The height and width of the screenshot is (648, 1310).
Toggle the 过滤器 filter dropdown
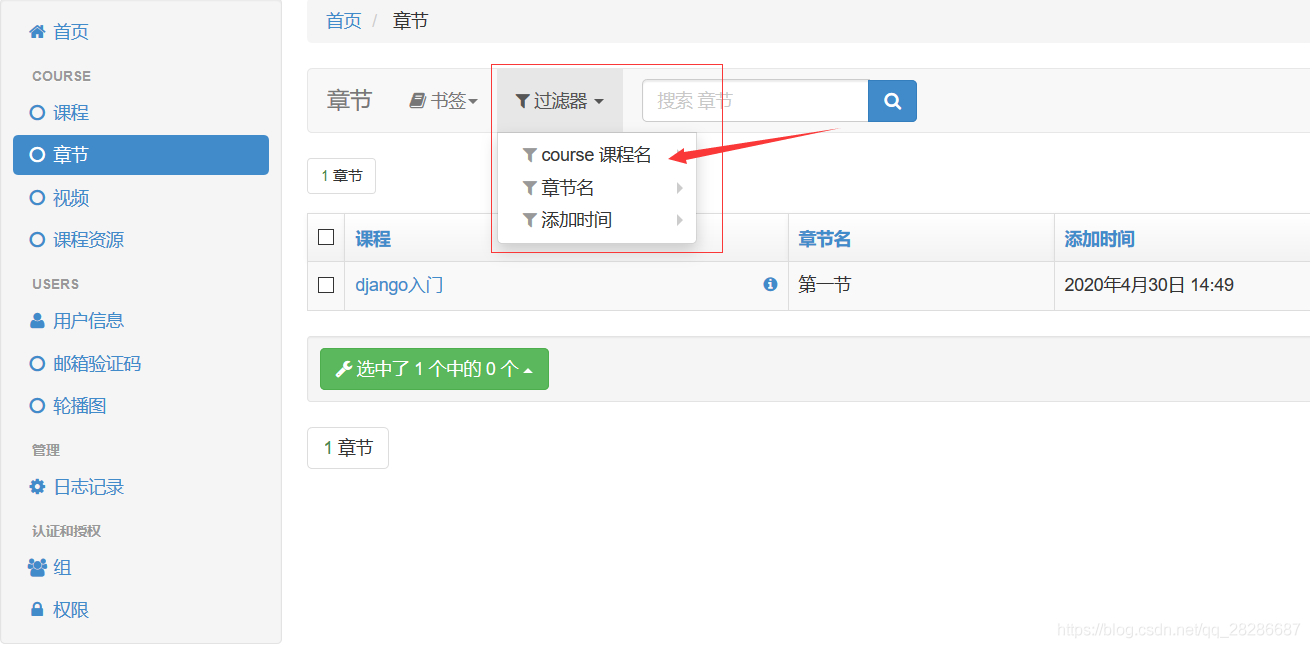tap(560, 101)
